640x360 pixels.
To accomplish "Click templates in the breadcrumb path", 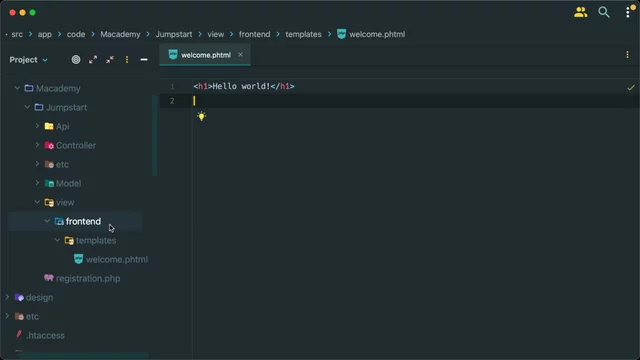I will pos(303,34).
